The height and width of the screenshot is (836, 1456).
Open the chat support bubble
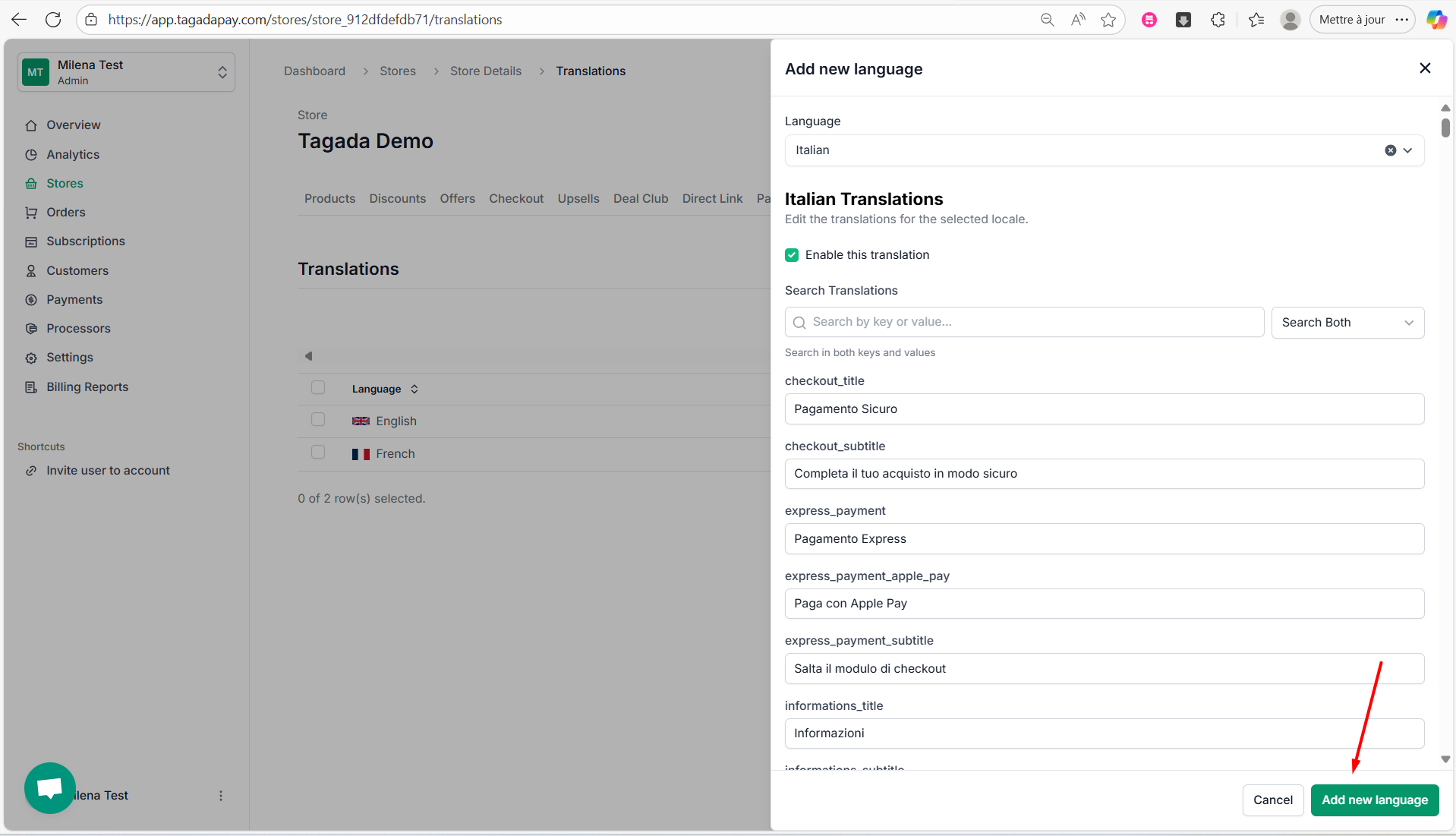pos(50,788)
